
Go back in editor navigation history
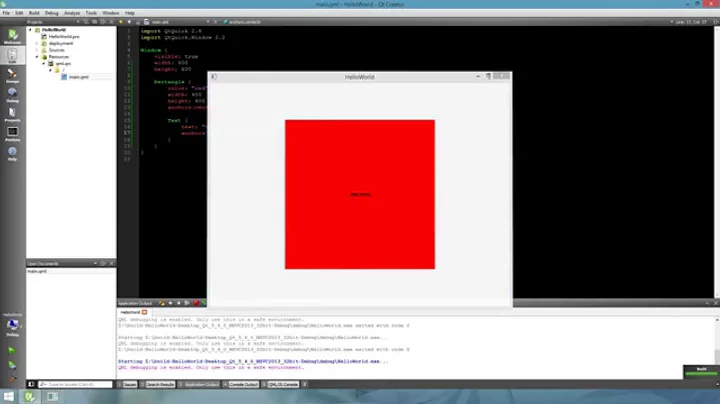coord(121,22)
